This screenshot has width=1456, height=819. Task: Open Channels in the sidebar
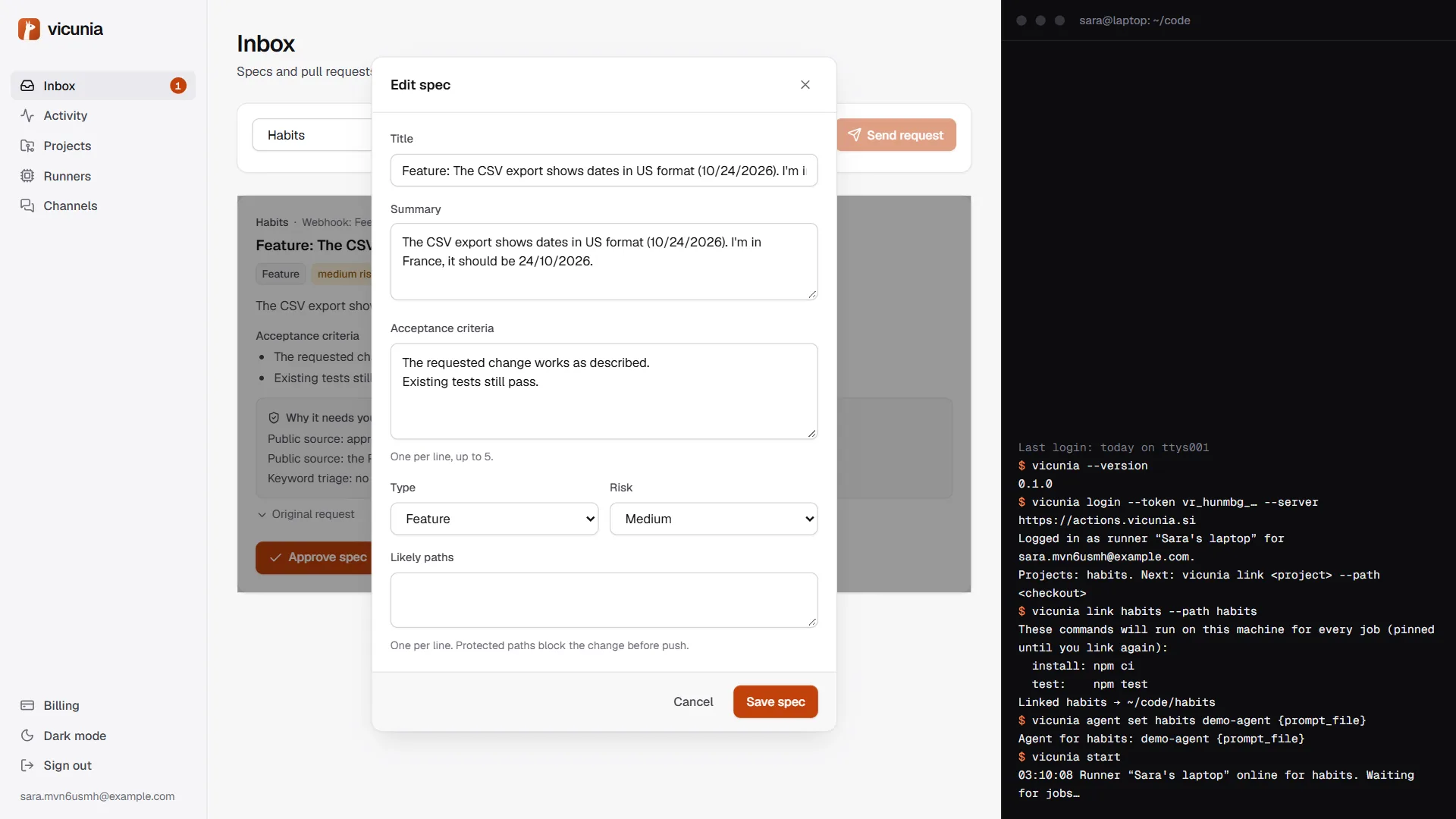(103, 206)
